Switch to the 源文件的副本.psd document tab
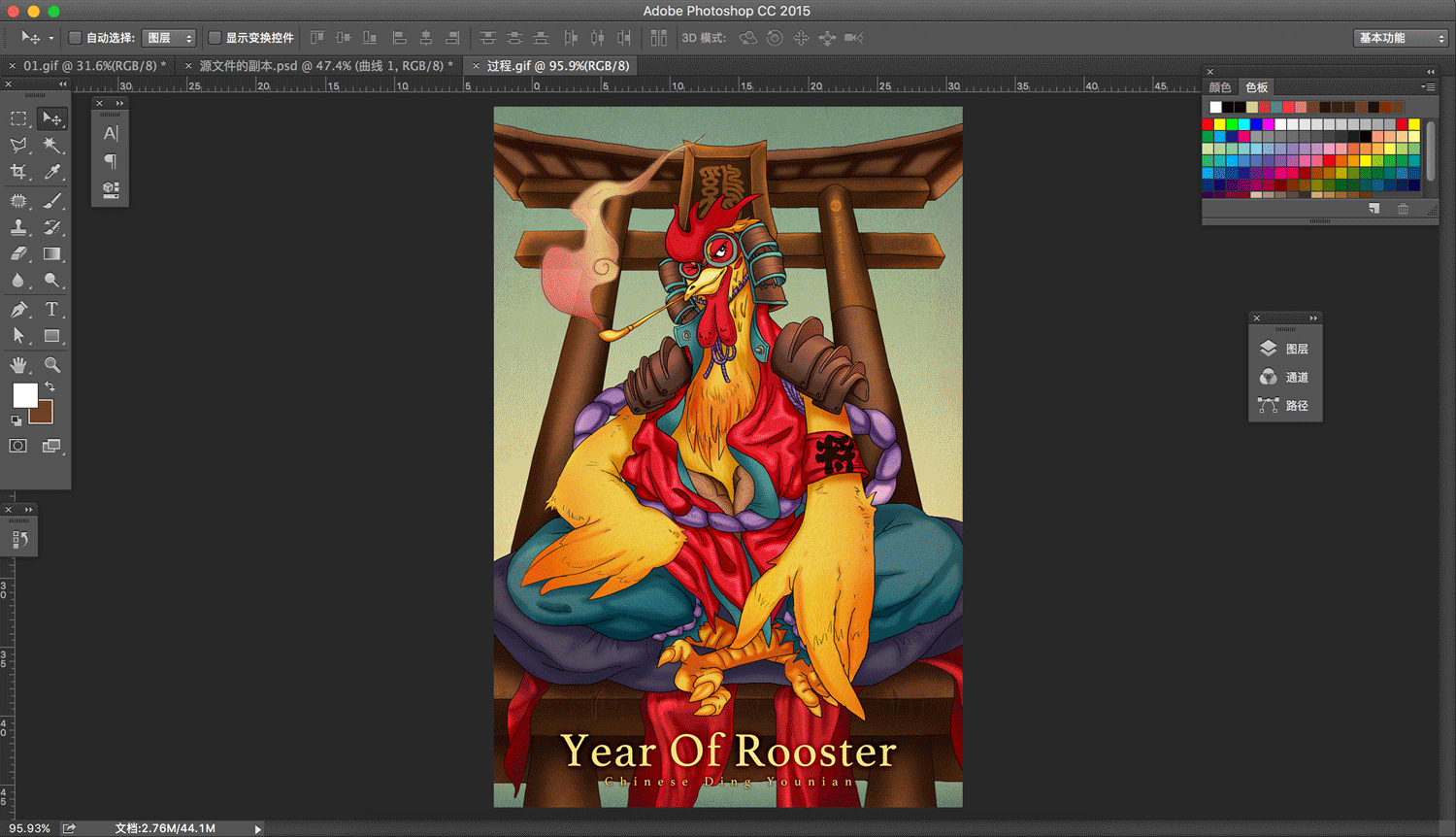Viewport: 1456px width, 837px height. [x=325, y=66]
